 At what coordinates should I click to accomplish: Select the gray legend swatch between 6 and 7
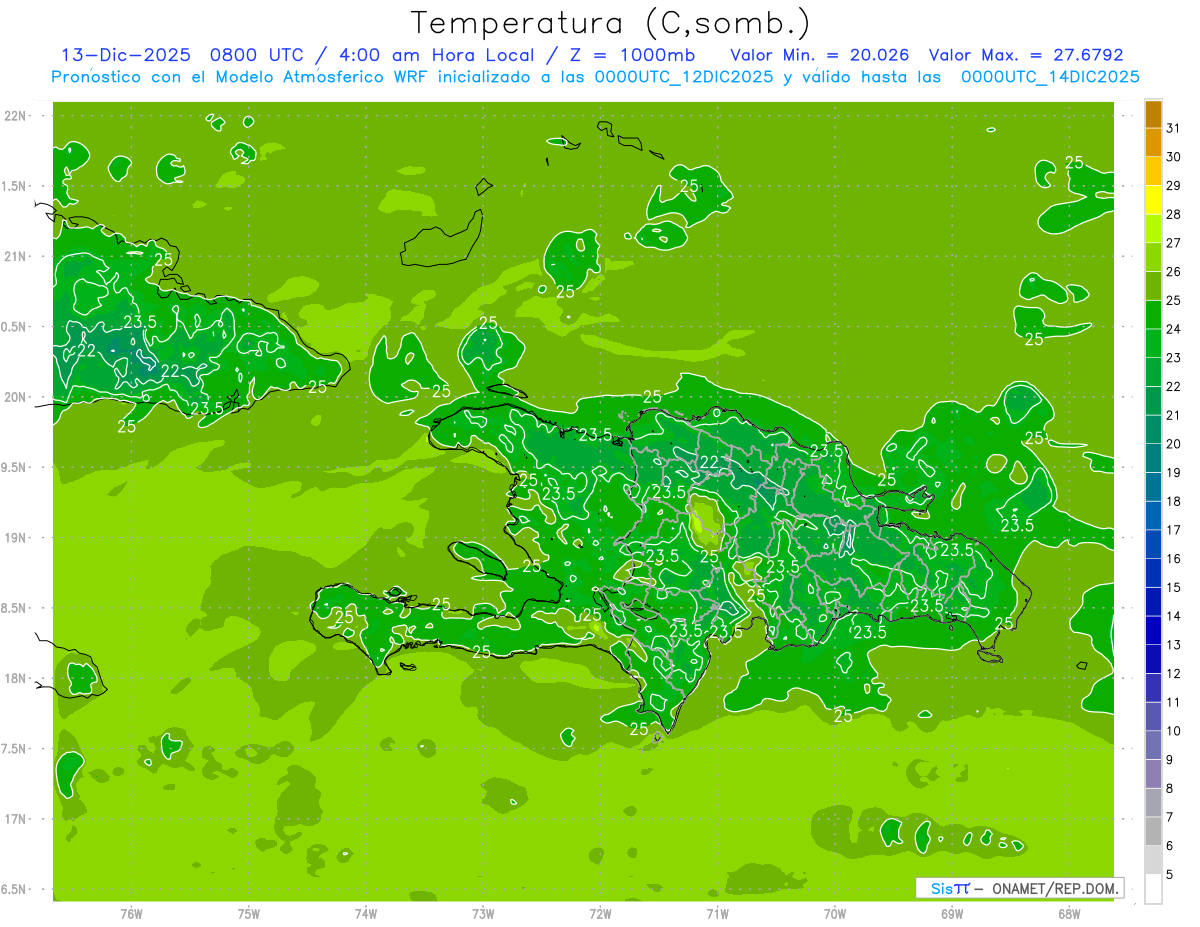tap(1153, 831)
